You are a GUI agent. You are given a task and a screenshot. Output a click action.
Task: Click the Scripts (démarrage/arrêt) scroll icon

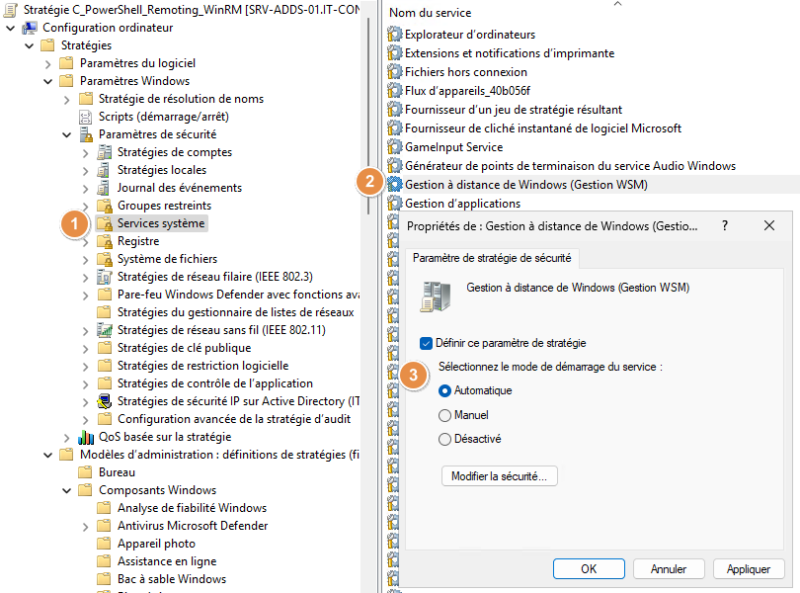(85, 117)
